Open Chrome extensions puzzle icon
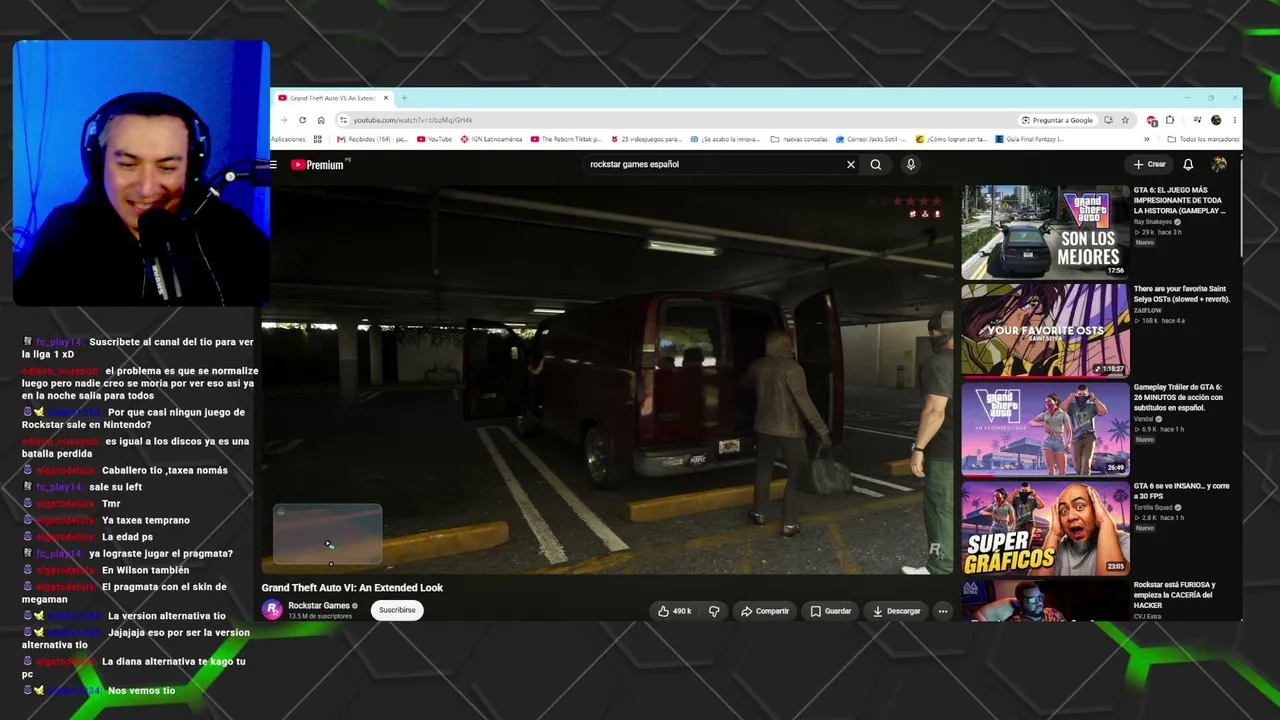The width and height of the screenshot is (1280, 720). click(x=1170, y=120)
